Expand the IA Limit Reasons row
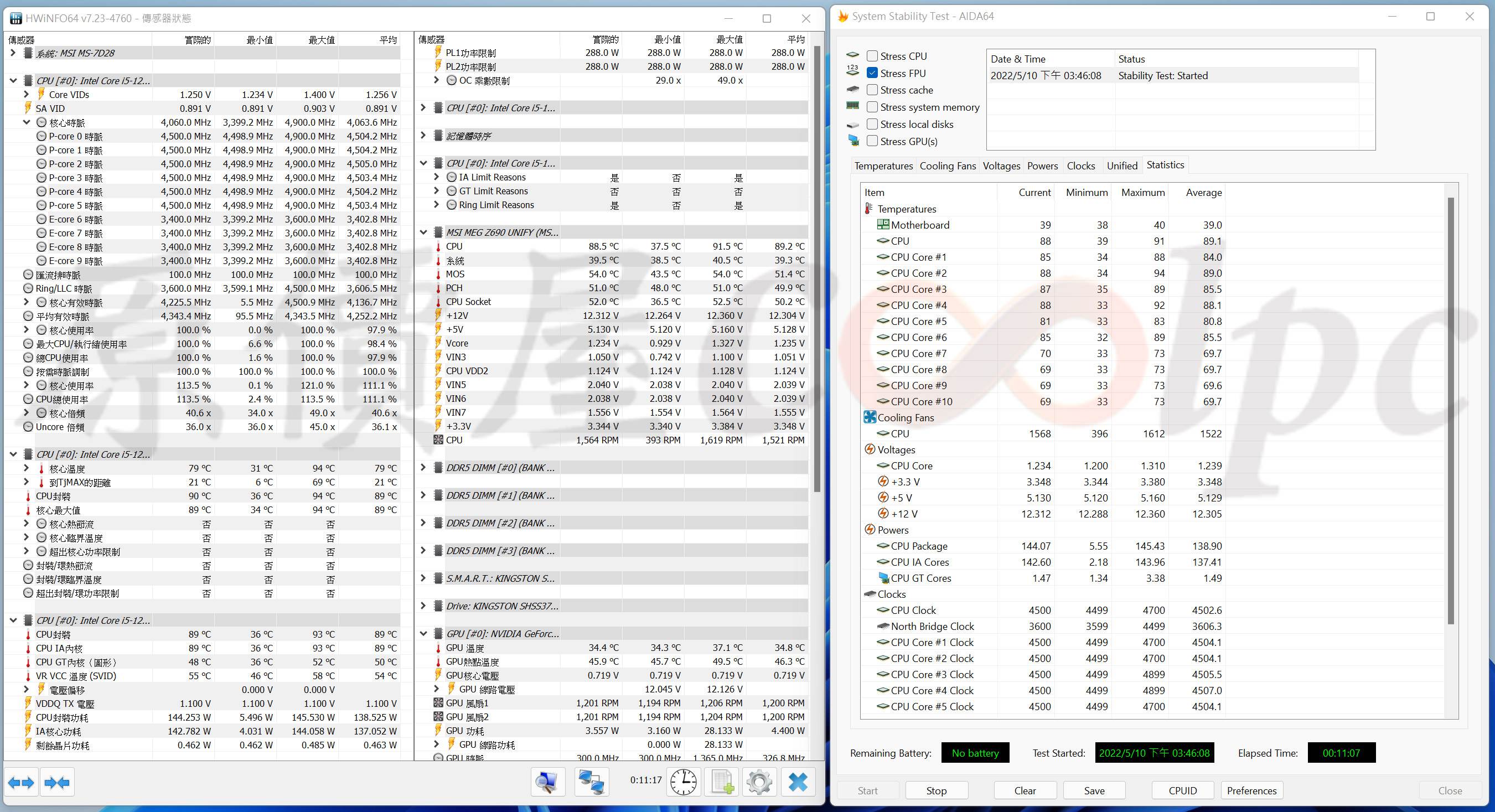 pyautogui.click(x=436, y=177)
